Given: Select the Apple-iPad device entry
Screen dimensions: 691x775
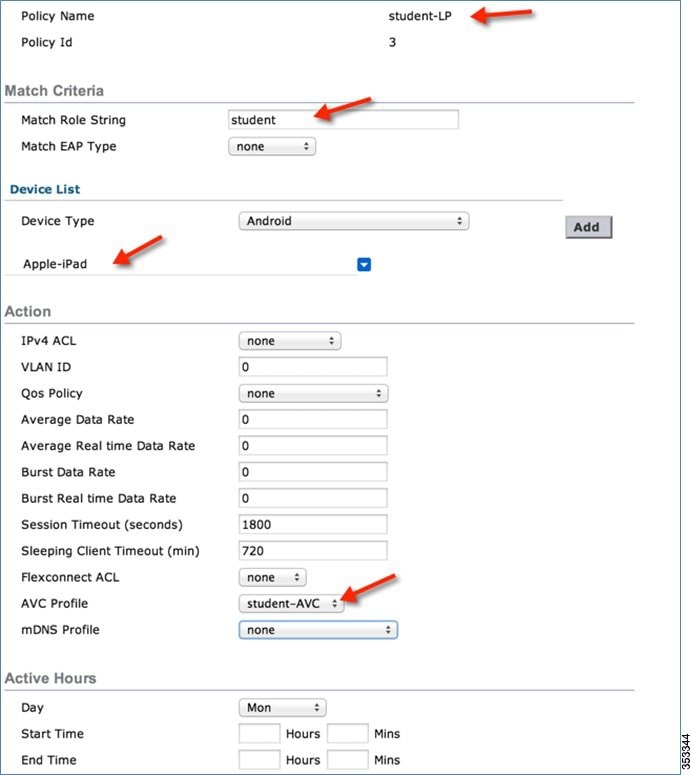Looking at the screenshot, I should 55,264.
